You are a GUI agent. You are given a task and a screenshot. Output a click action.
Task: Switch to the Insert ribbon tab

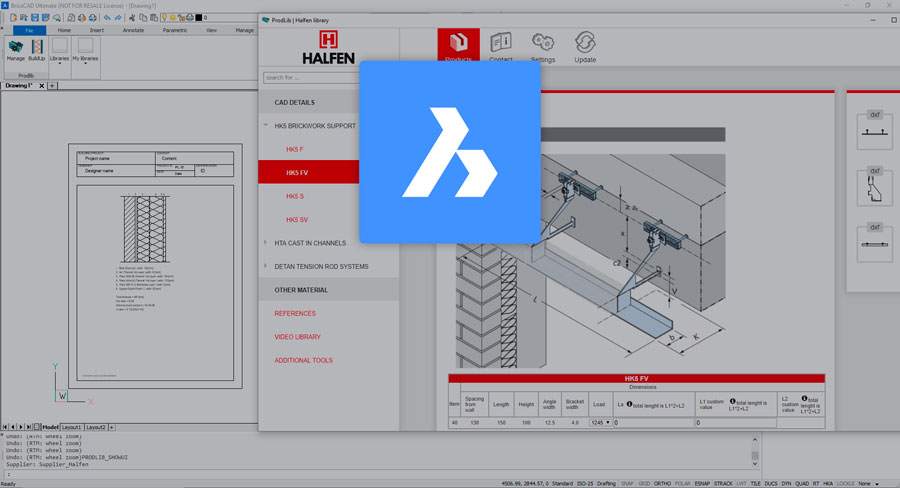96,30
